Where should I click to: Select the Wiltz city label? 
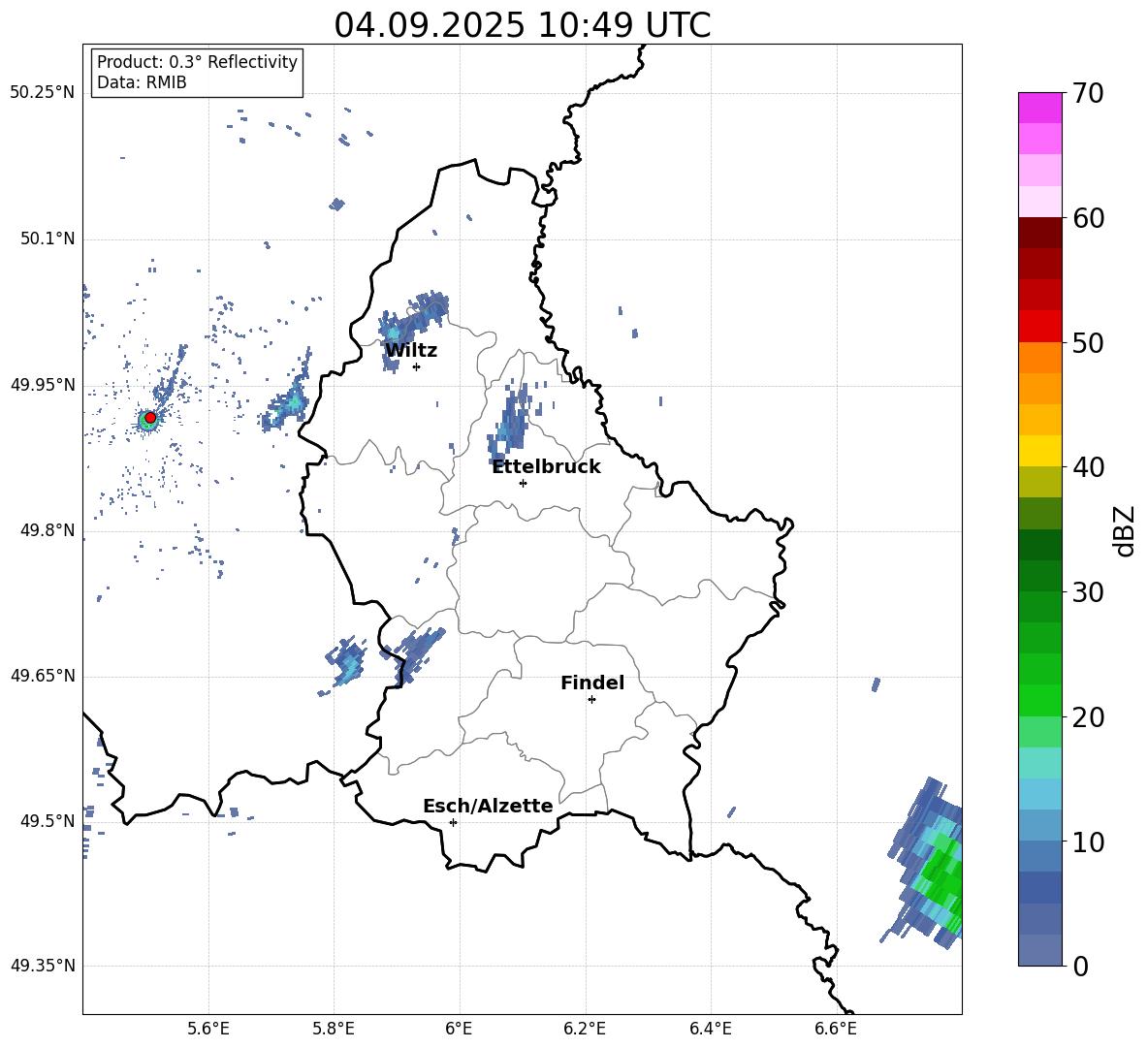411,351
